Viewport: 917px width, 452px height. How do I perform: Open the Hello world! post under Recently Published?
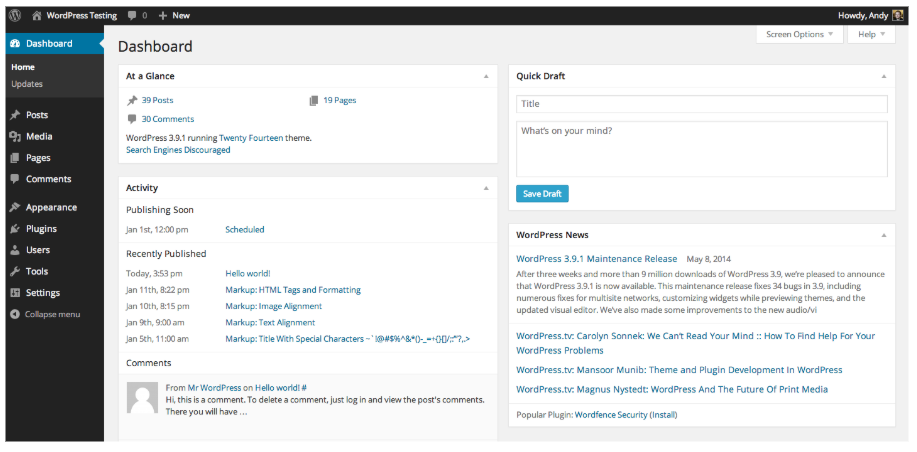248,274
